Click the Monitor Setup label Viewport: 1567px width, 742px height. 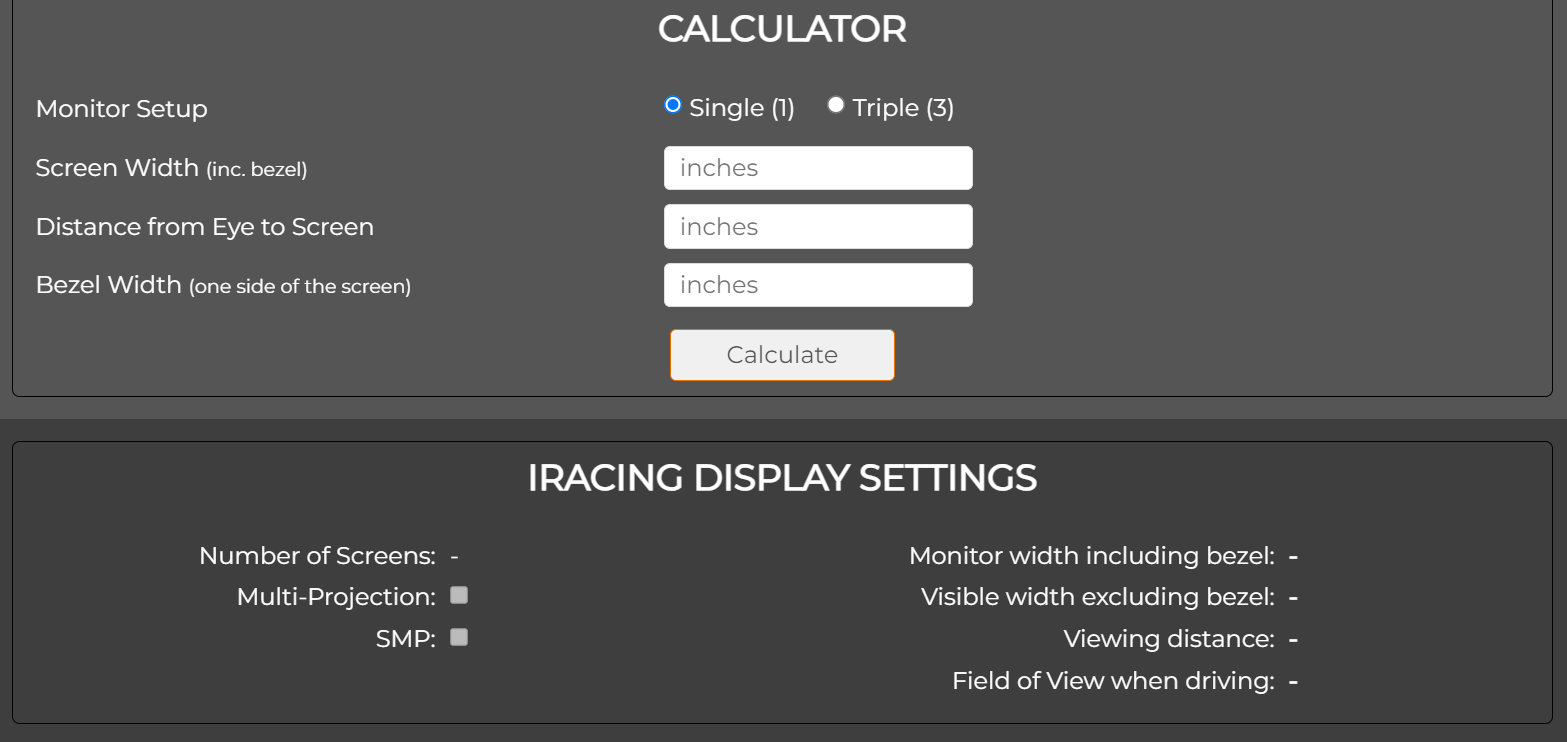click(121, 109)
